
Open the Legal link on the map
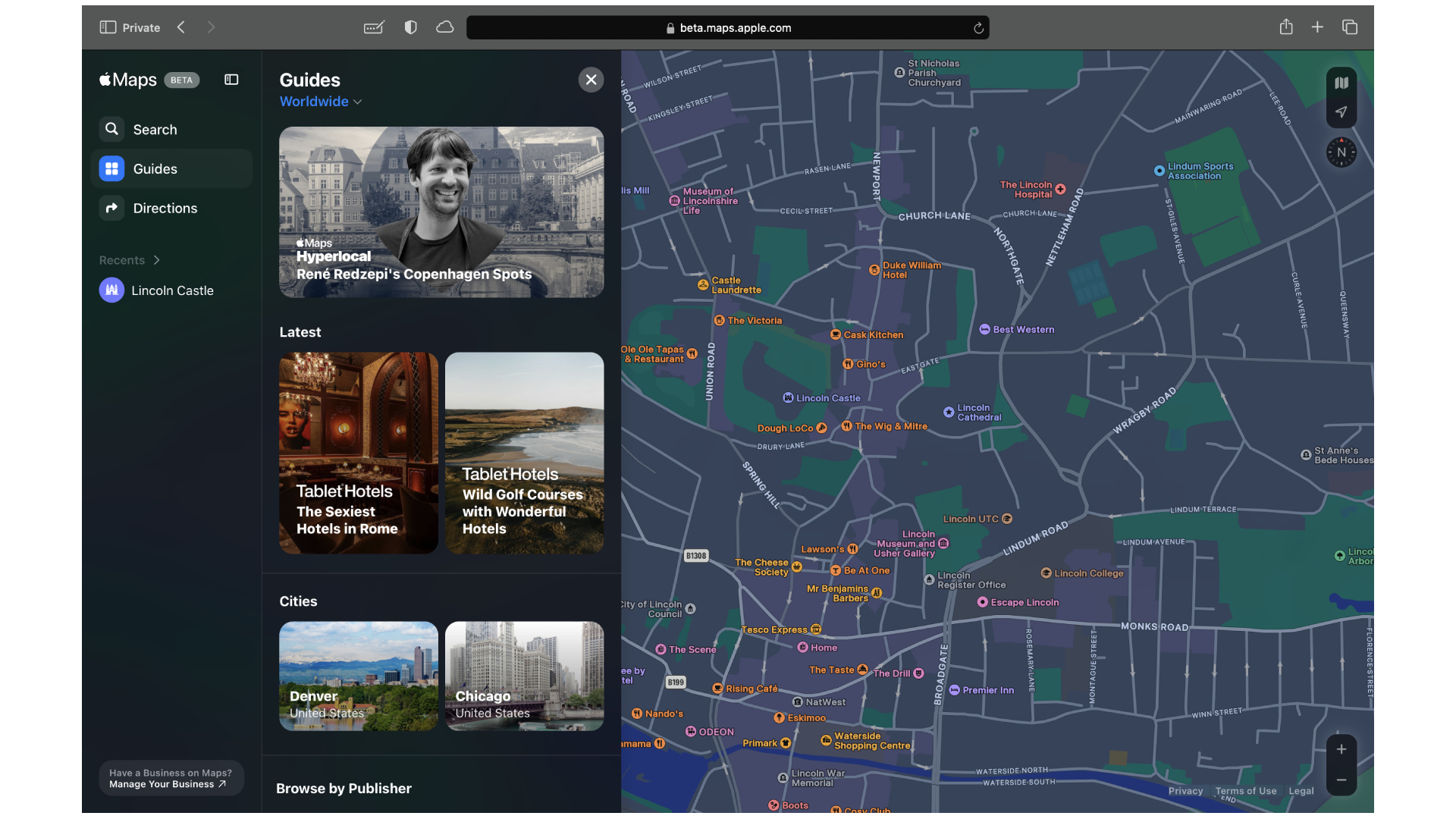pos(1301,791)
